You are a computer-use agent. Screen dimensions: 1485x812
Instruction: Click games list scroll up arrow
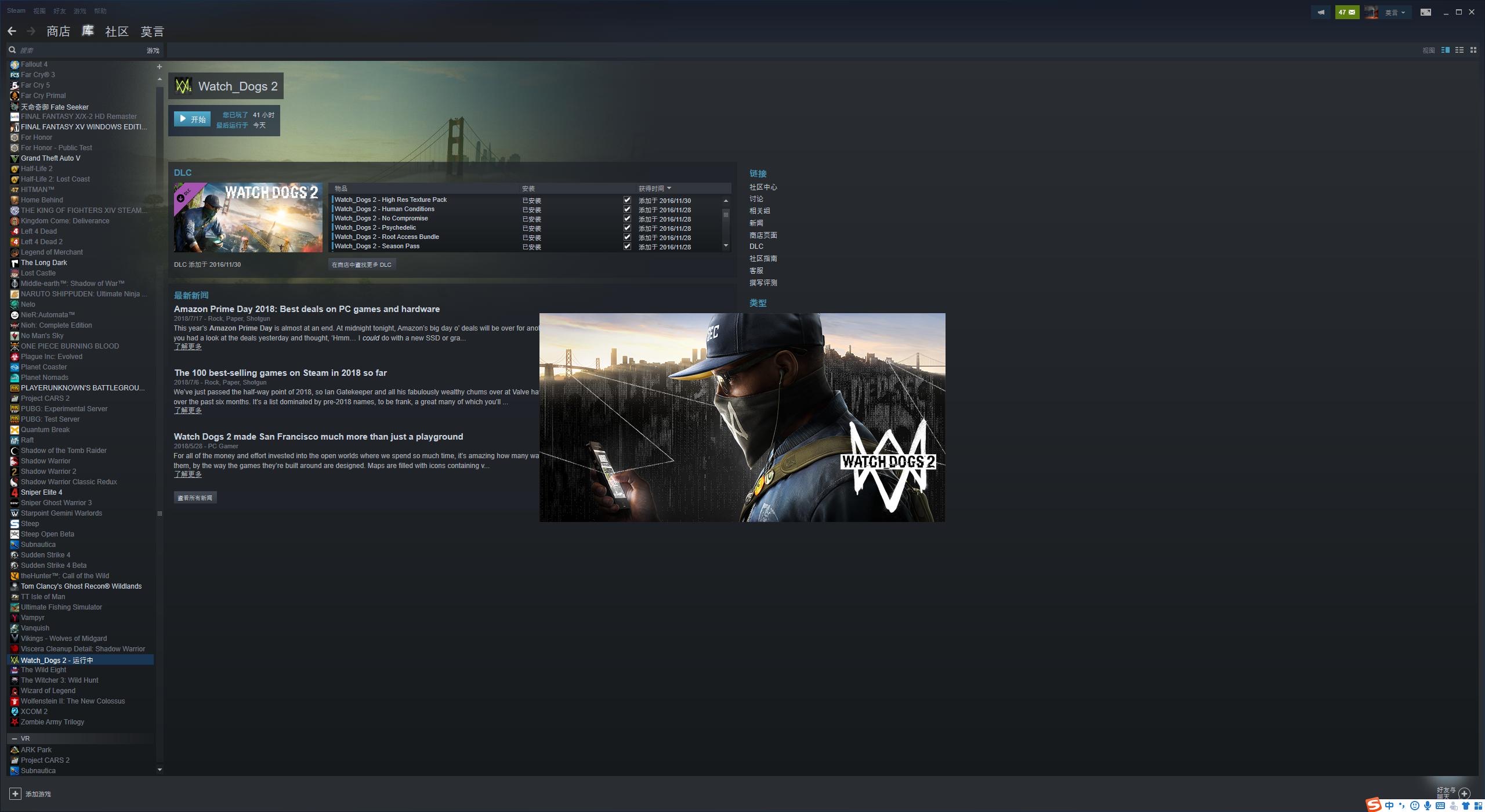pyautogui.click(x=160, y=79)
